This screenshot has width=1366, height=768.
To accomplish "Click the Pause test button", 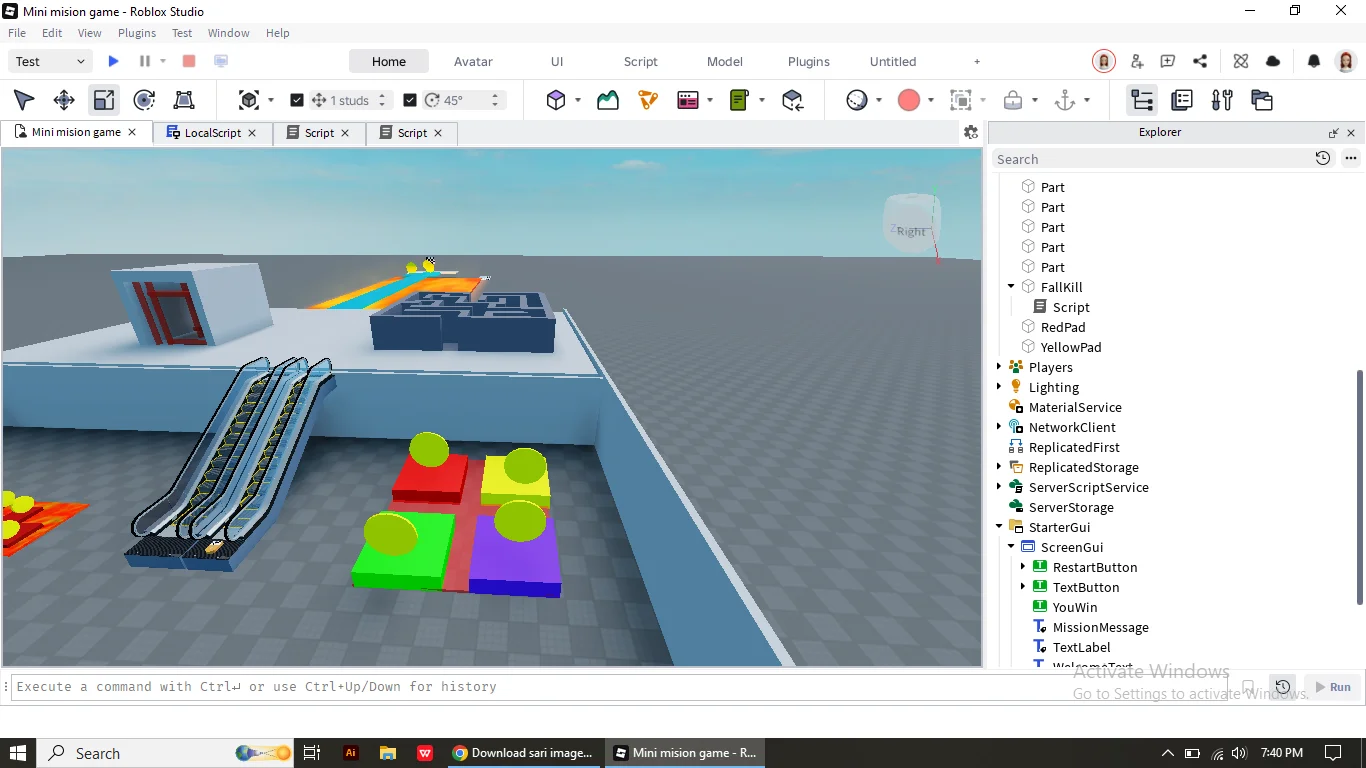I will tap(145, 61).
